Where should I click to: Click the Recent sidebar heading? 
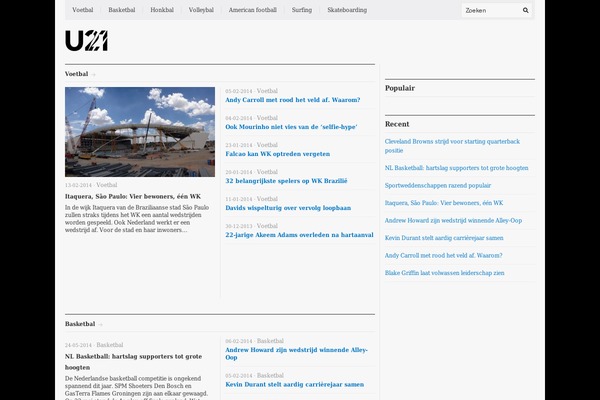coord(397,124)
